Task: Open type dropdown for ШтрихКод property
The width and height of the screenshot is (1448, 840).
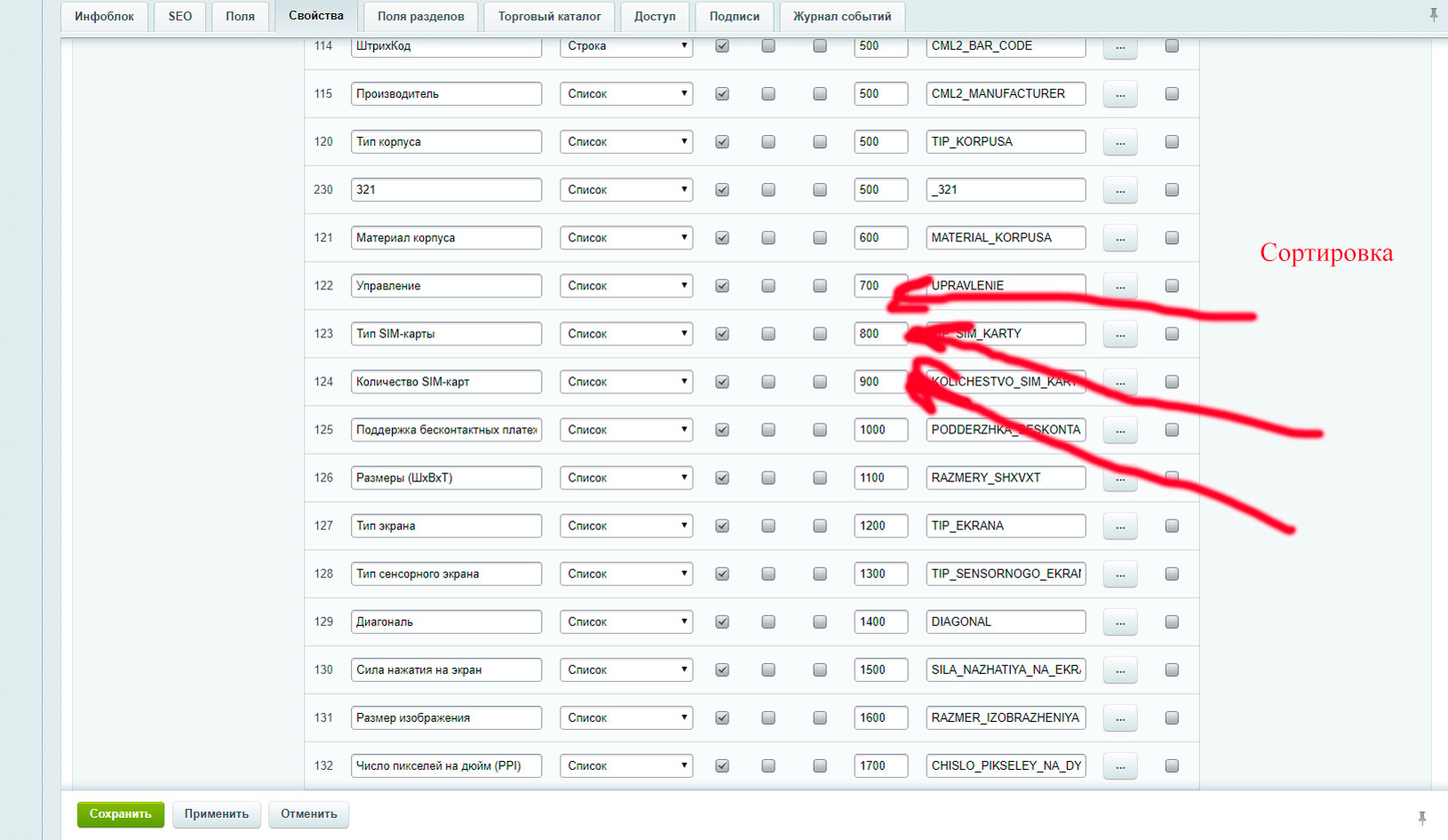Action: click(x=625, y=46)
